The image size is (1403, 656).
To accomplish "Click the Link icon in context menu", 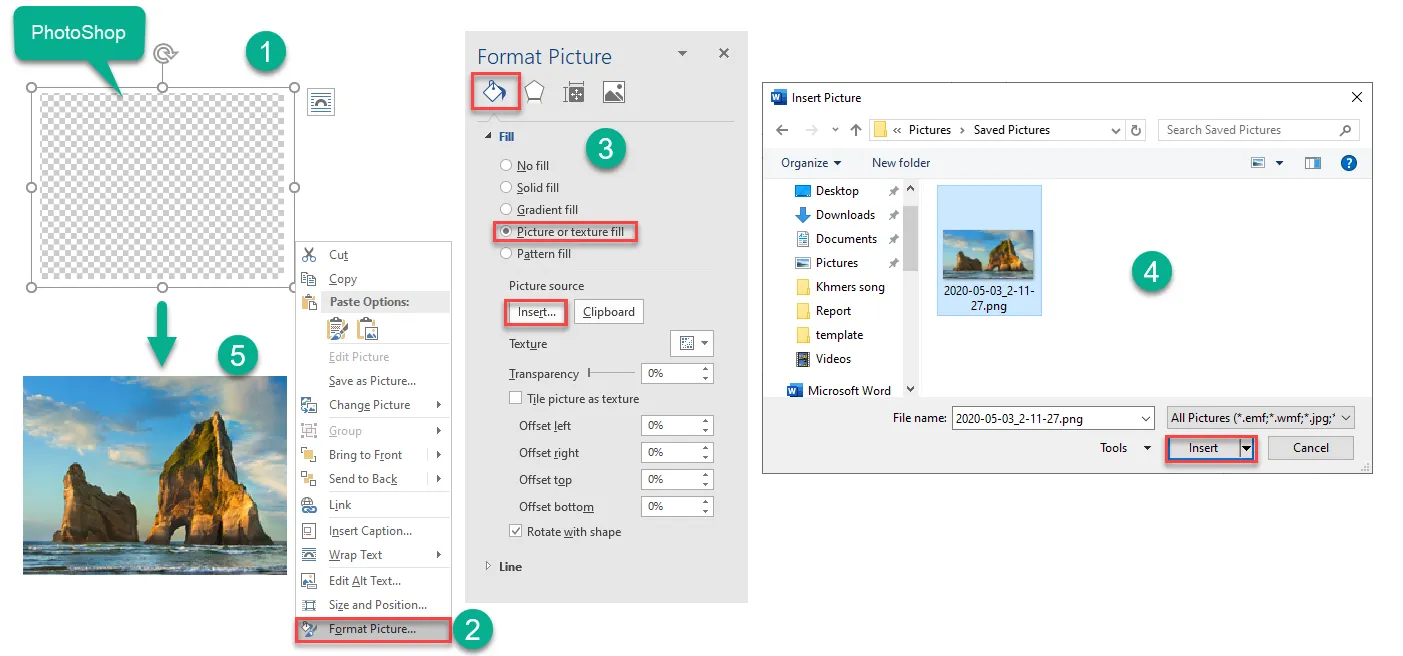I will [309, 505].
